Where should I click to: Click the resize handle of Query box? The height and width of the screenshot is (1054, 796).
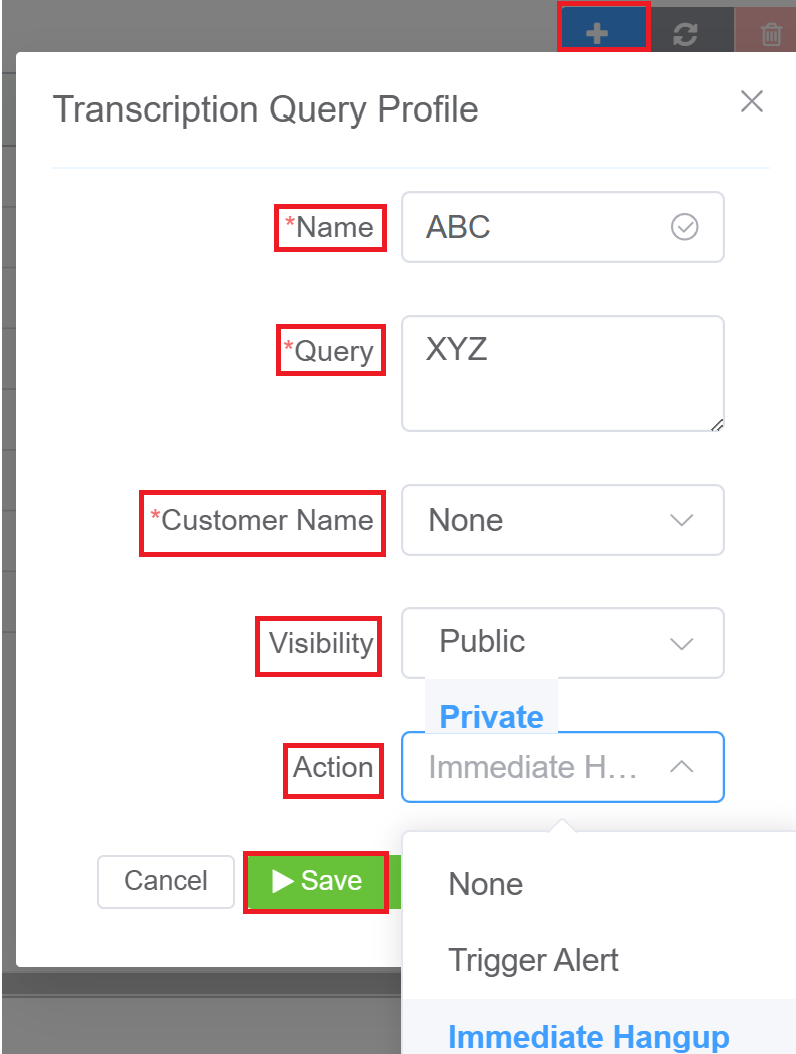tap(717, 425)
